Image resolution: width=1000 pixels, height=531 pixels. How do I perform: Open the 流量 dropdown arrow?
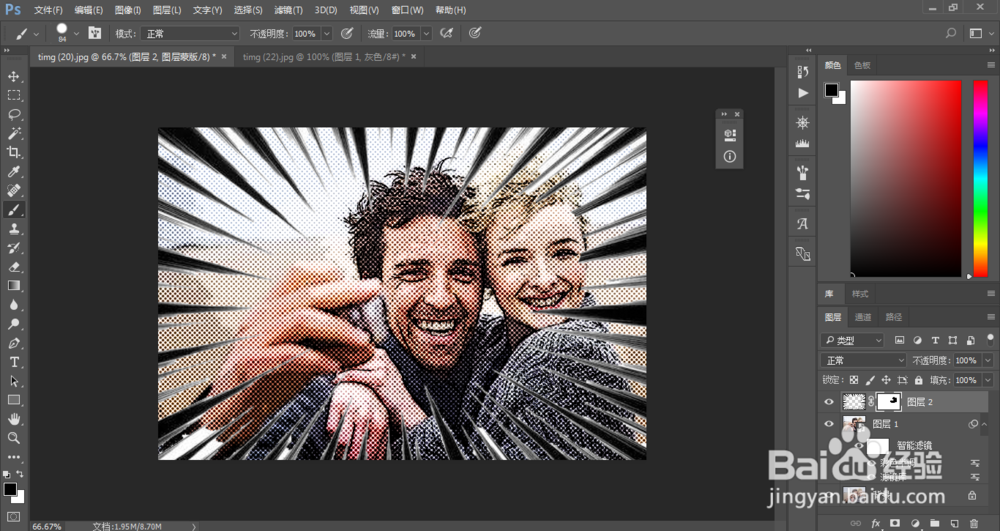click(426, 34)
